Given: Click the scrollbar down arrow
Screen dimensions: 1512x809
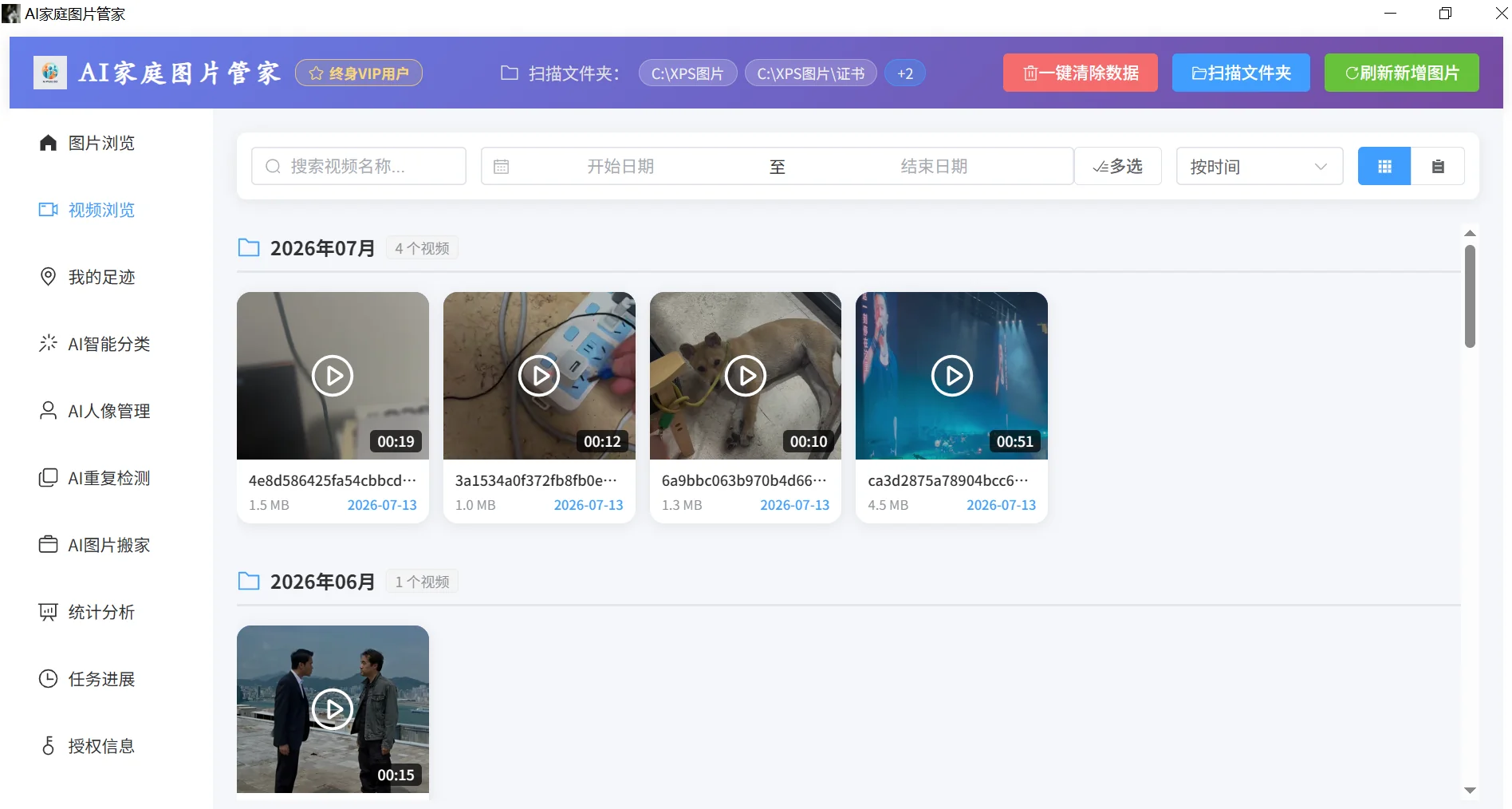Looking at the screenshot, I should [x=1470, y=791].
